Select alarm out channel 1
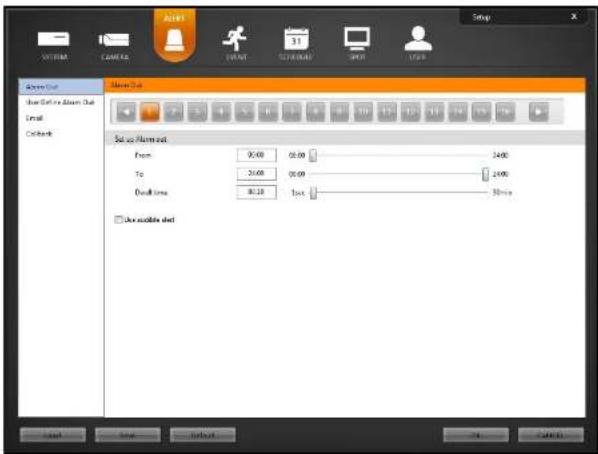 (150, 112)
